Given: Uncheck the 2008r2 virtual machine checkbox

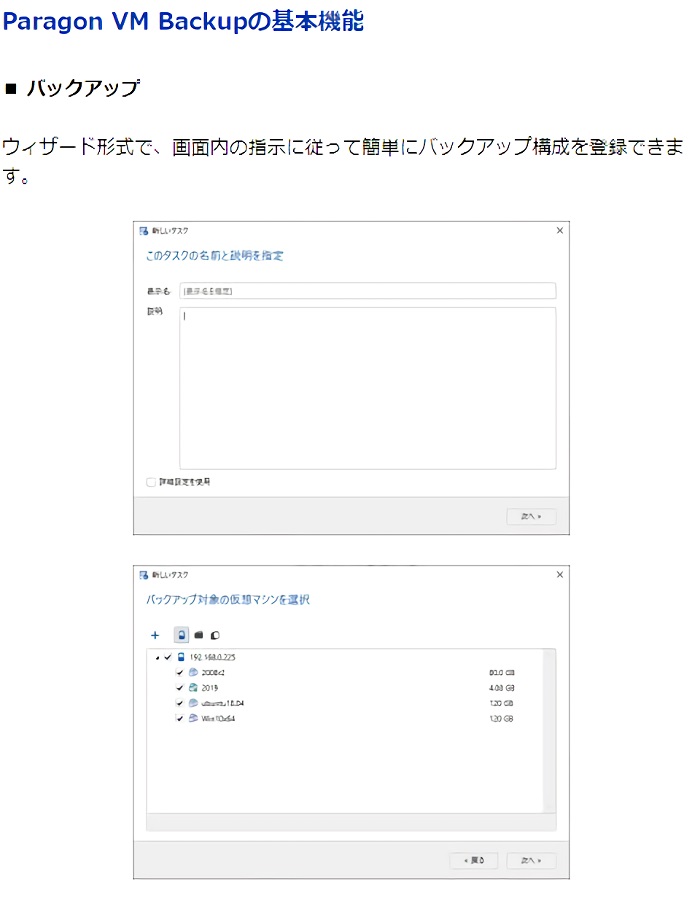Looking at the screenshot, I should point(180,673).
